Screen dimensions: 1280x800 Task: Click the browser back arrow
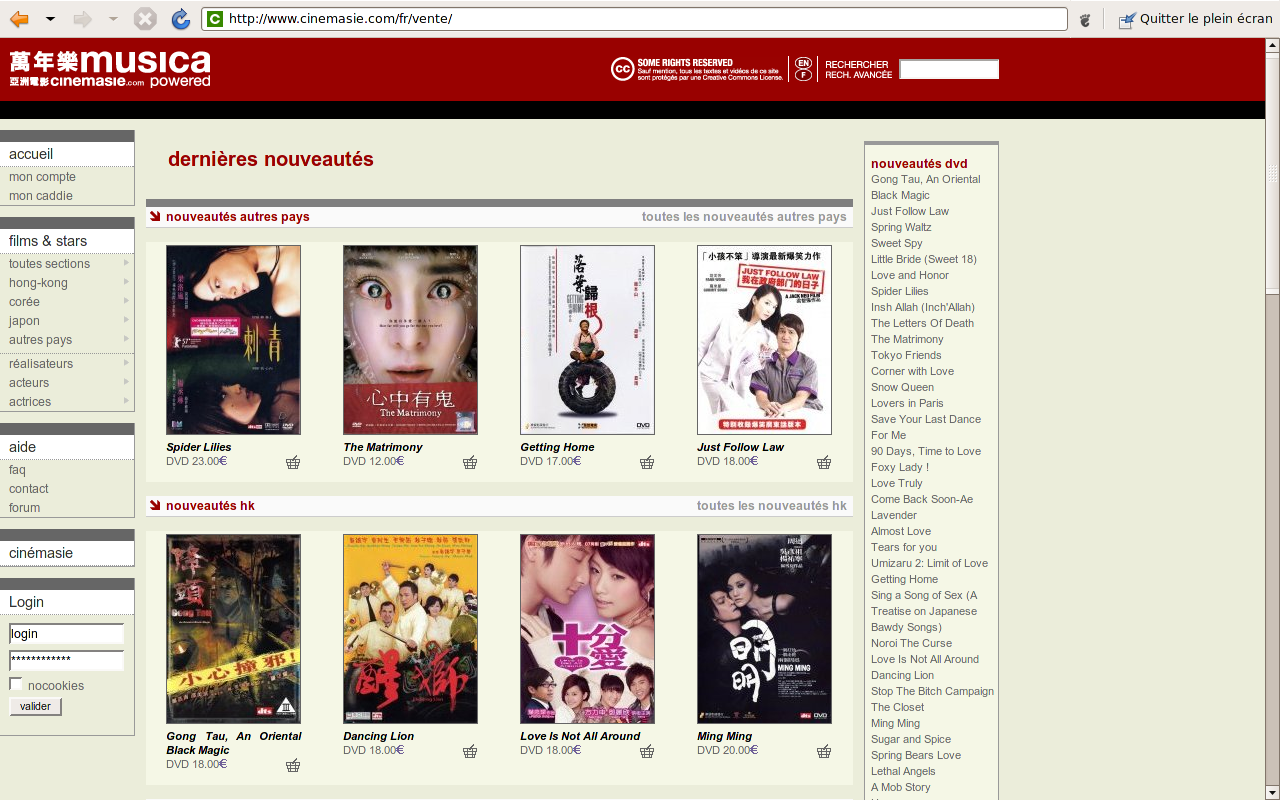(19, 19)
